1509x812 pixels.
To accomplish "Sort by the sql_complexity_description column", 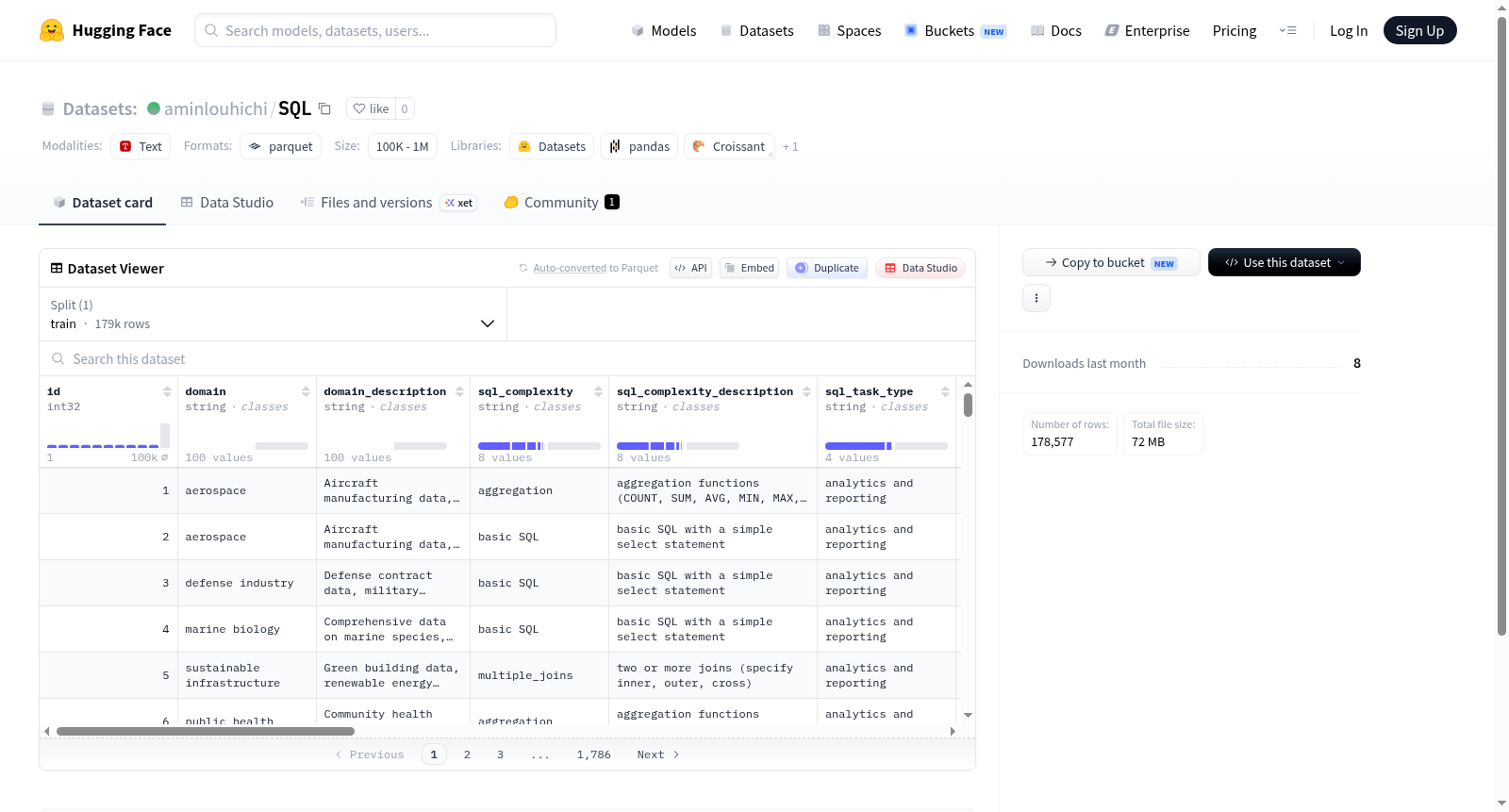I will 806,391.
